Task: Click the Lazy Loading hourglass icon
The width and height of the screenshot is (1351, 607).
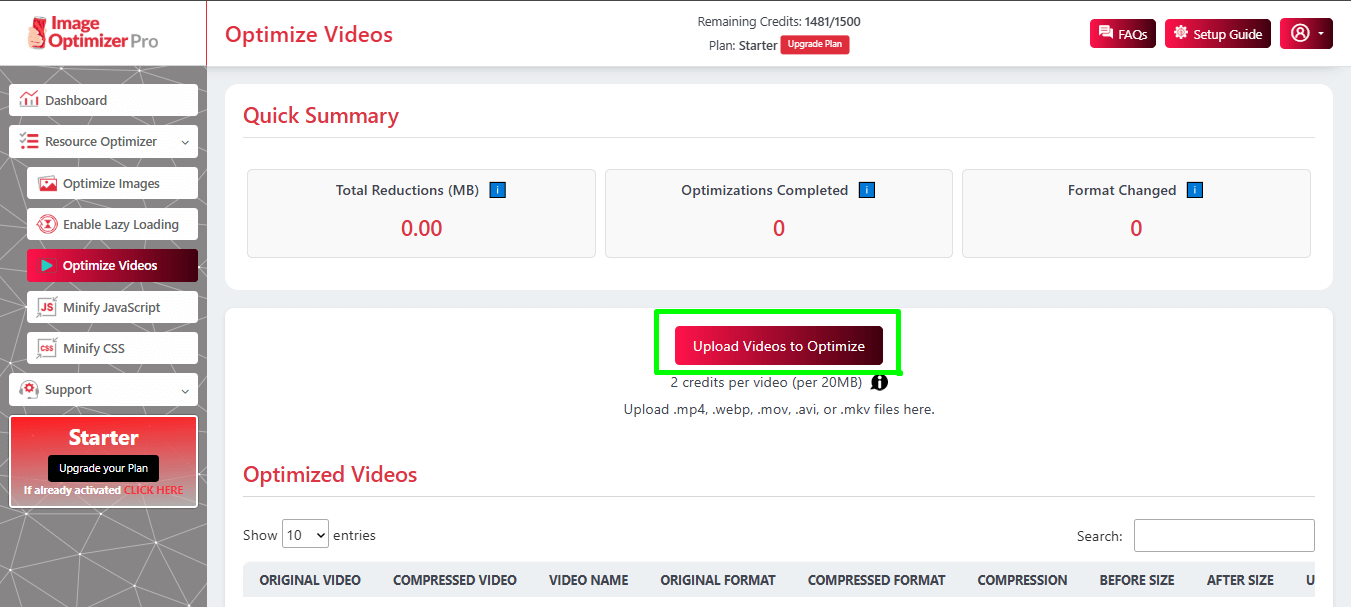Action: tap(47, 224)
